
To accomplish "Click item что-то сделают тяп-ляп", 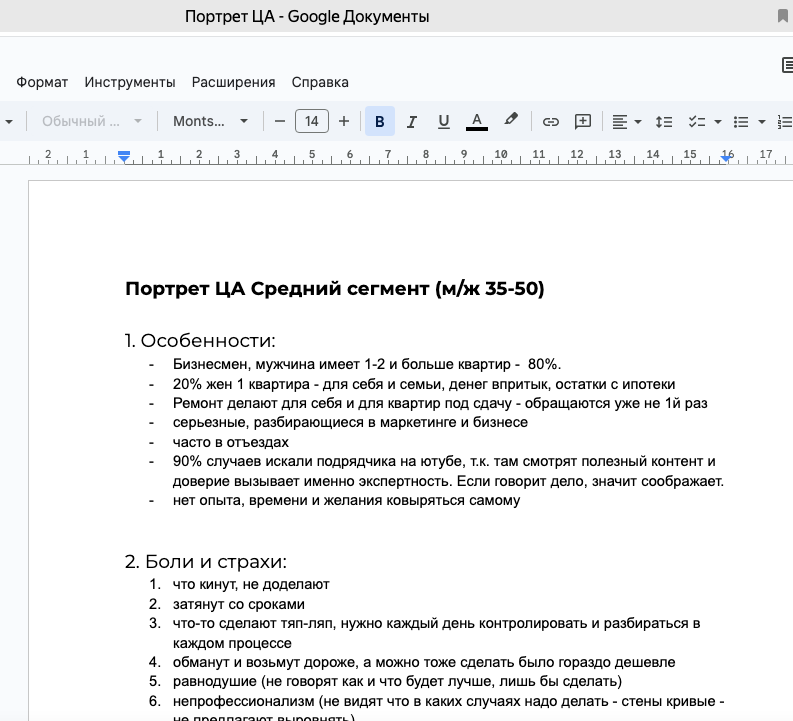I will (436, 633).
